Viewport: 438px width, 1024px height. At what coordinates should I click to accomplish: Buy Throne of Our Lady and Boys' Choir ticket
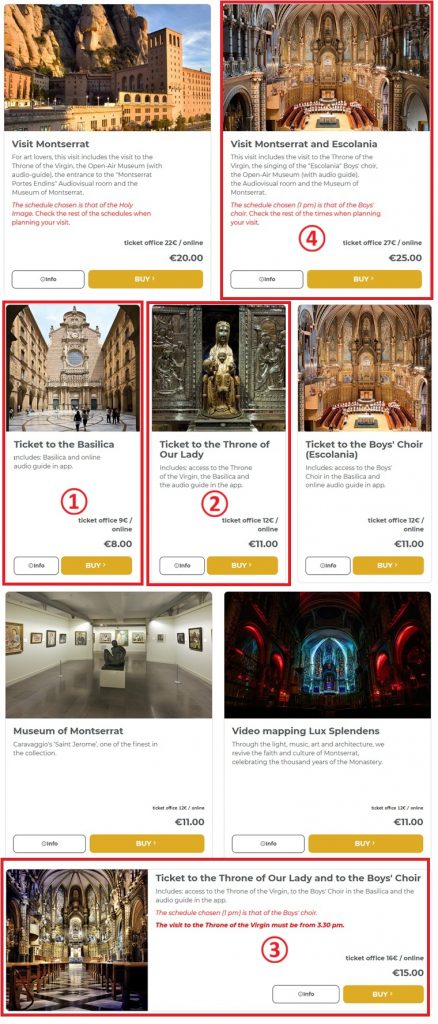tap(383, 994)
